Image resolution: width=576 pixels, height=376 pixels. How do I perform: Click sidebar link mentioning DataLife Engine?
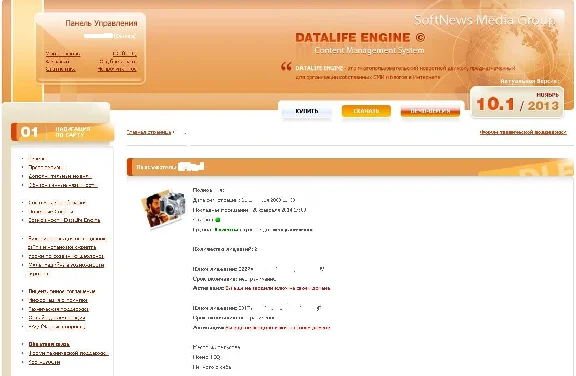click(x=64, y=220)
